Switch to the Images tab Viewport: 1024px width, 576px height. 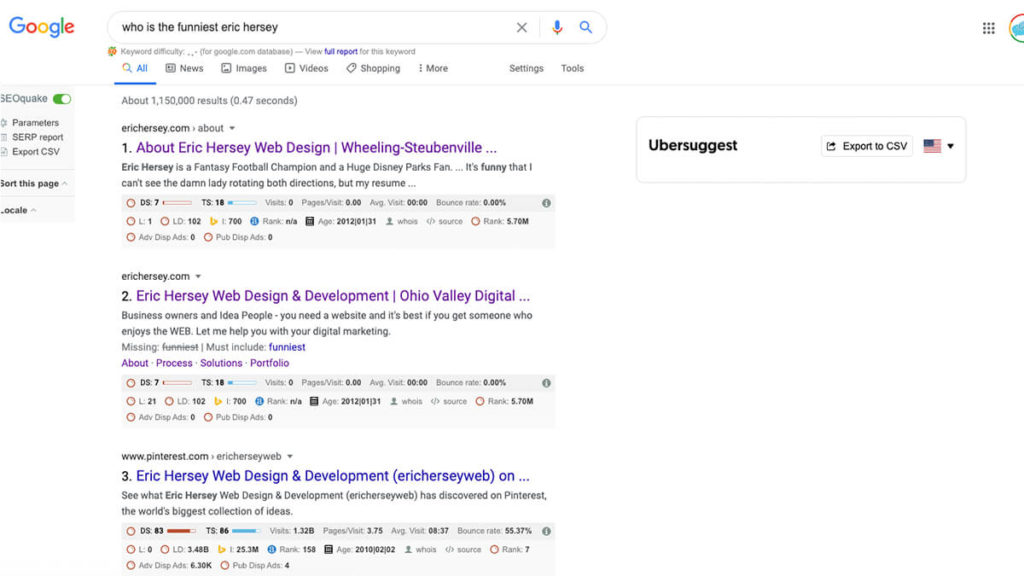[244, 68]
